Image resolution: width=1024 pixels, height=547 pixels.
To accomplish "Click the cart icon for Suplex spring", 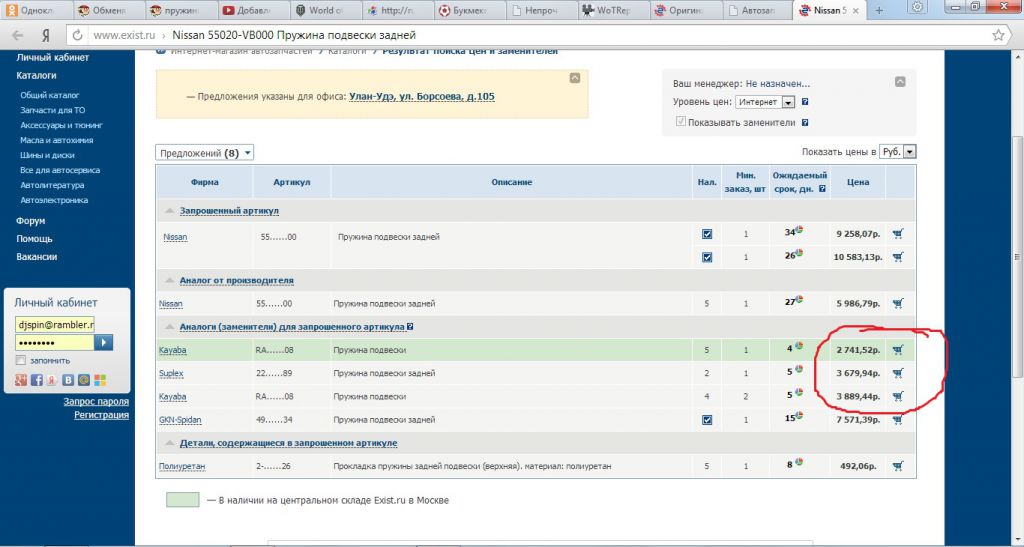I will tap(897, 373).
